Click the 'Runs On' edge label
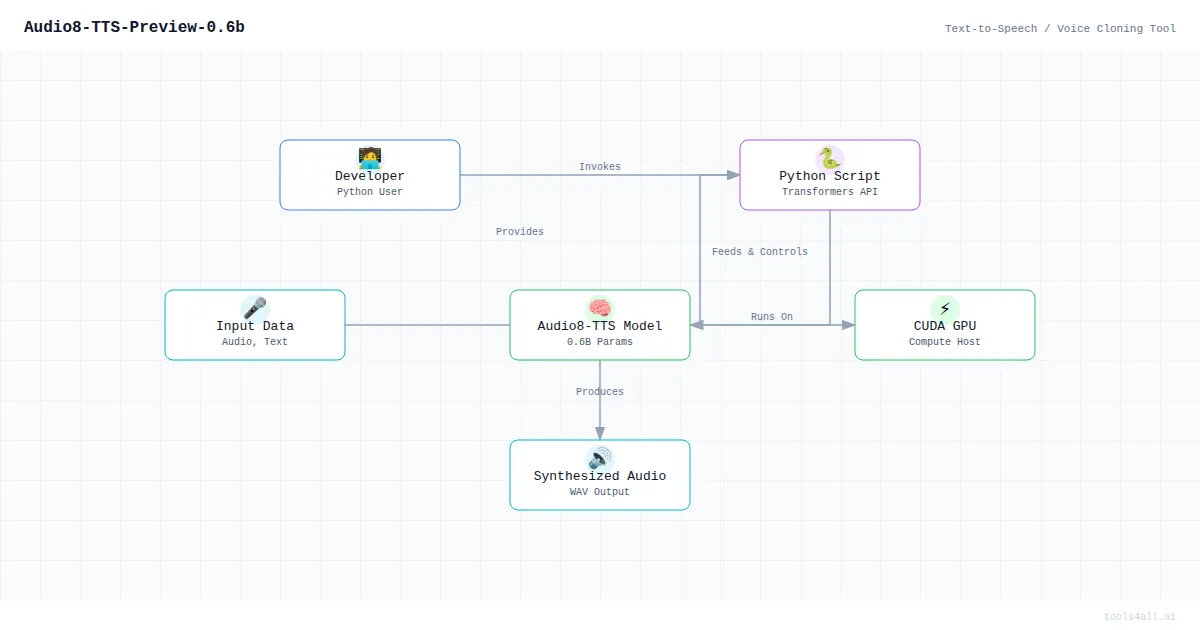 (772, 317)
